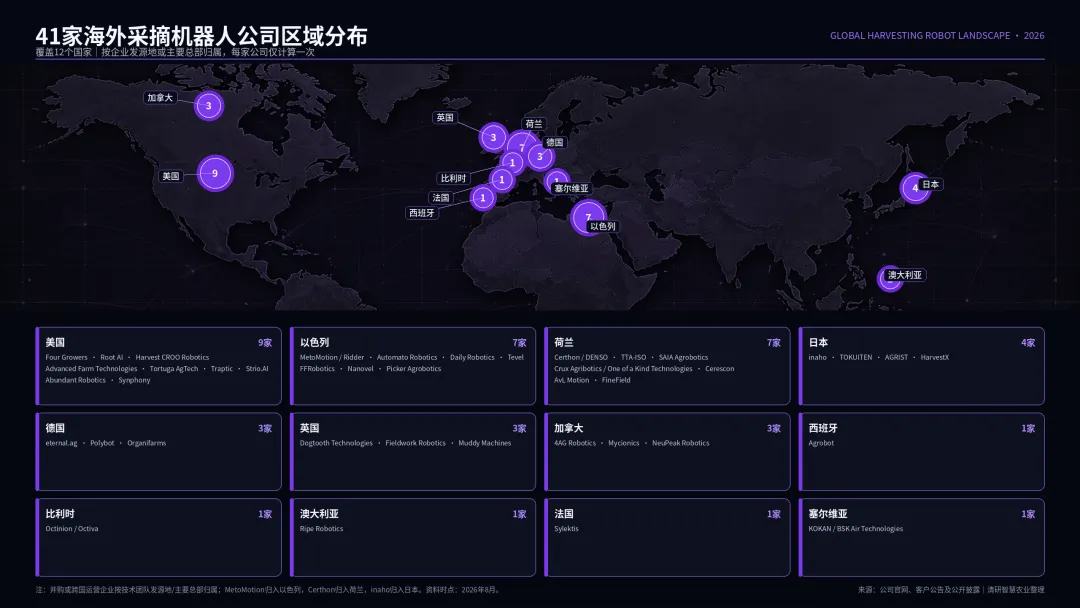
Task: Select TOKUITEN in the 日本 card
Action: 855,357
